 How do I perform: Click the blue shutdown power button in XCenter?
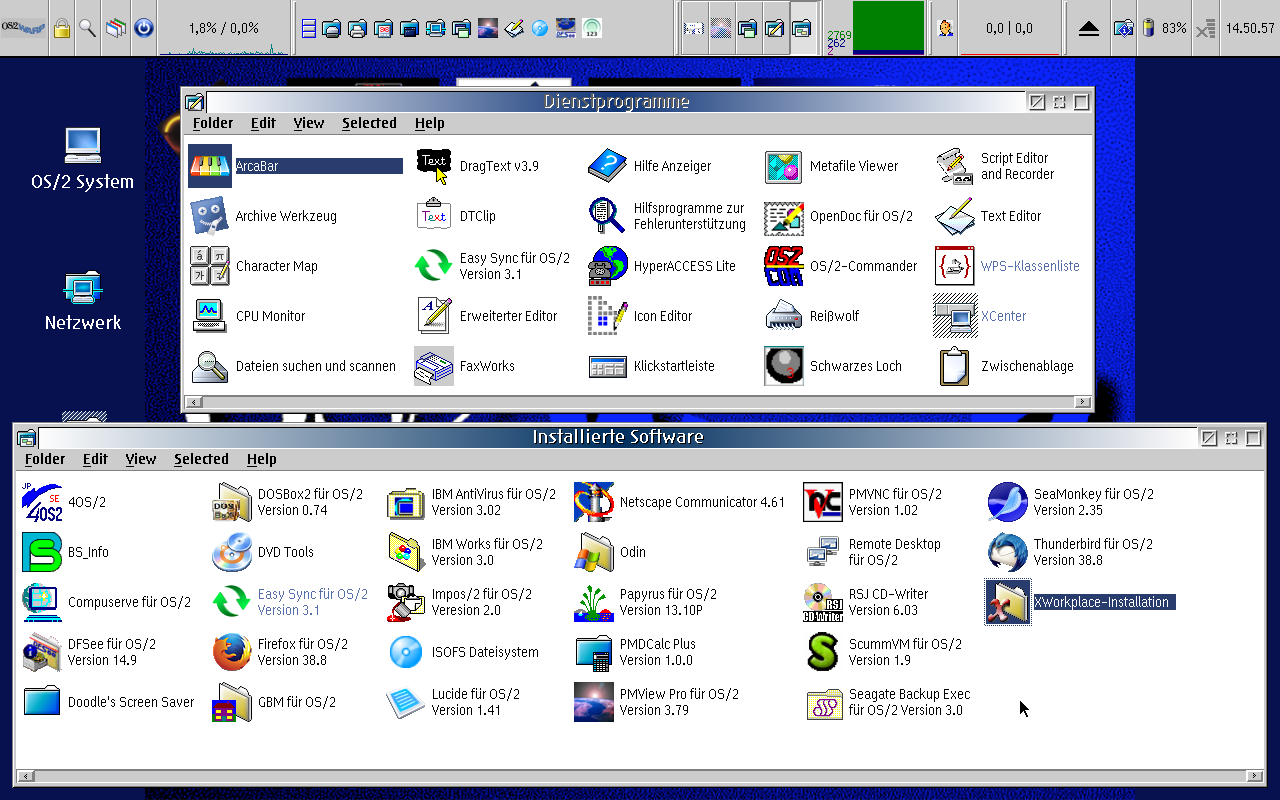[x=143, y=28]
